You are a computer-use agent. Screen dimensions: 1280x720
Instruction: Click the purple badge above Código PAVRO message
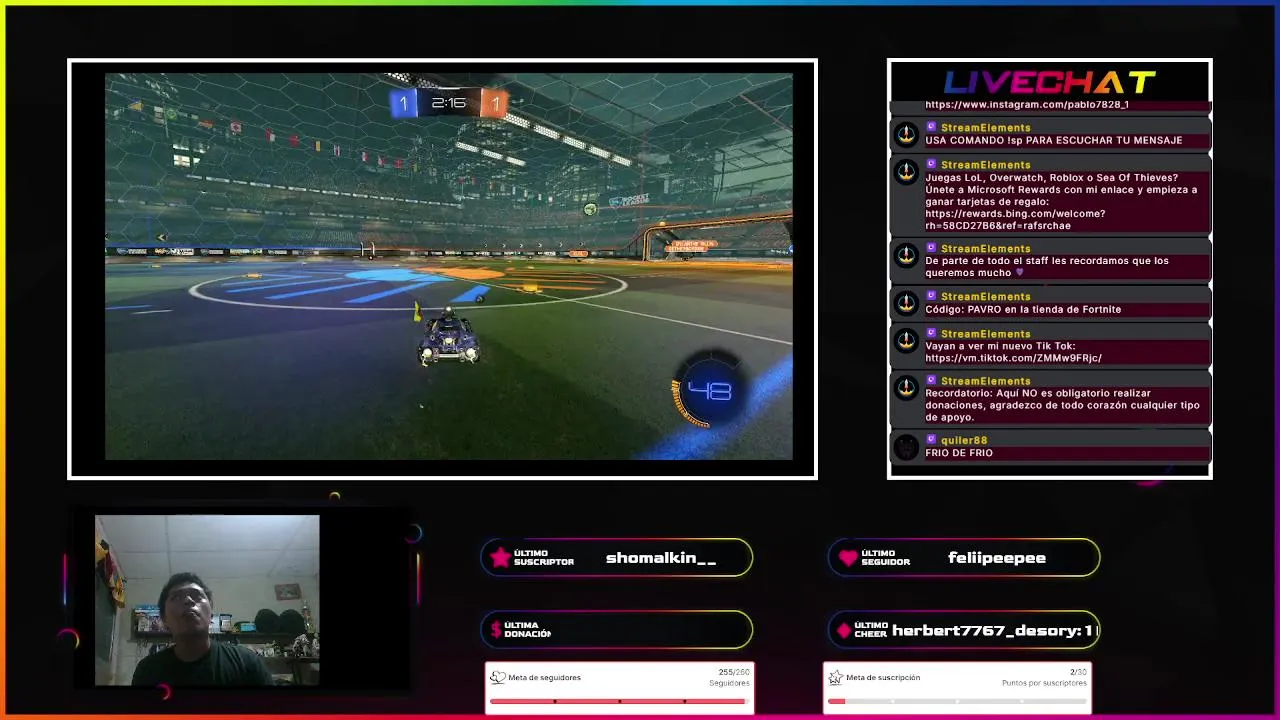click(x=931, y=297)
